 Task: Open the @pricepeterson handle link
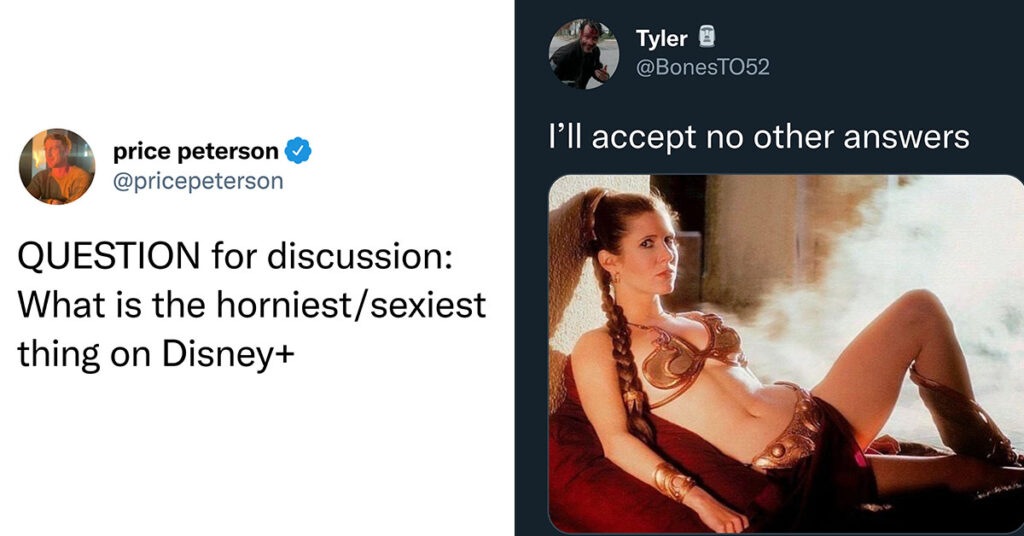[198, 181]
